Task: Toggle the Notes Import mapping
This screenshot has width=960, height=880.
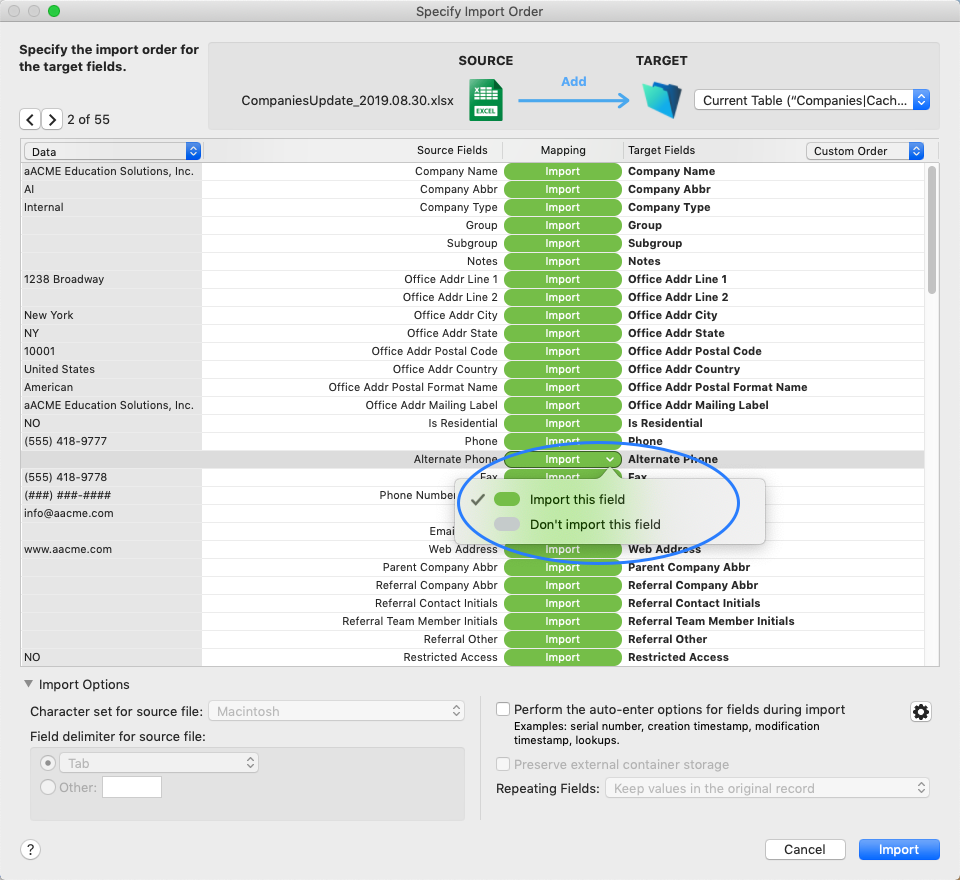Action: 563,261
